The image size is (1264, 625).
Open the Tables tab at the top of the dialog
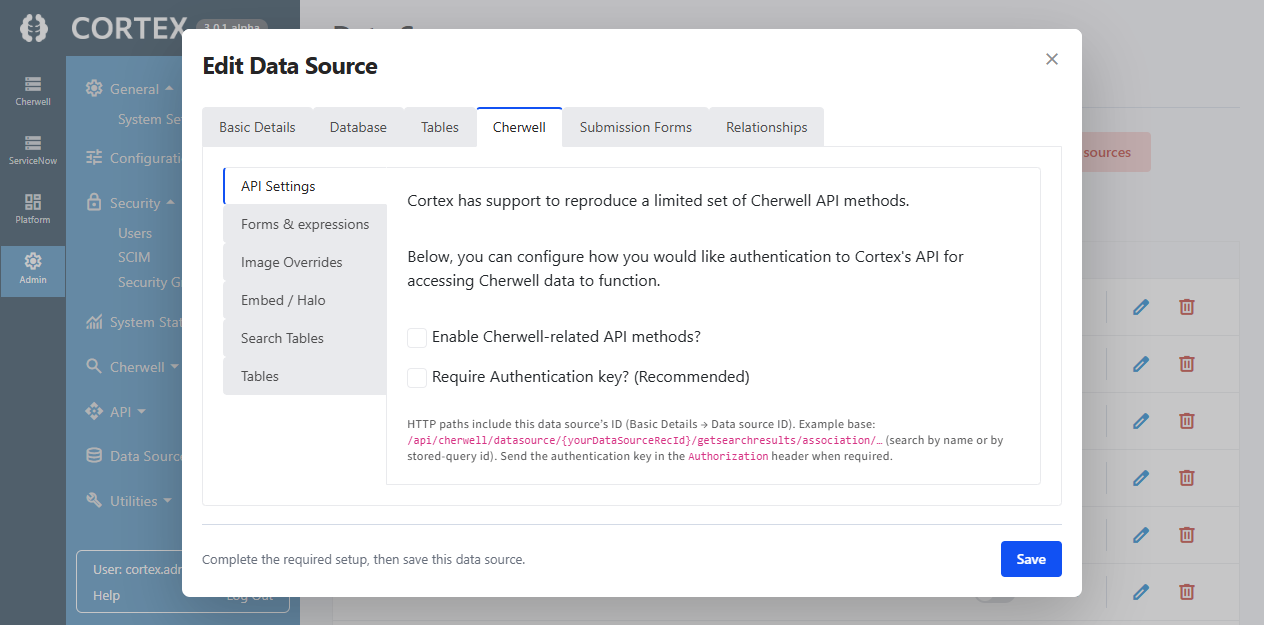coord(440,127)
